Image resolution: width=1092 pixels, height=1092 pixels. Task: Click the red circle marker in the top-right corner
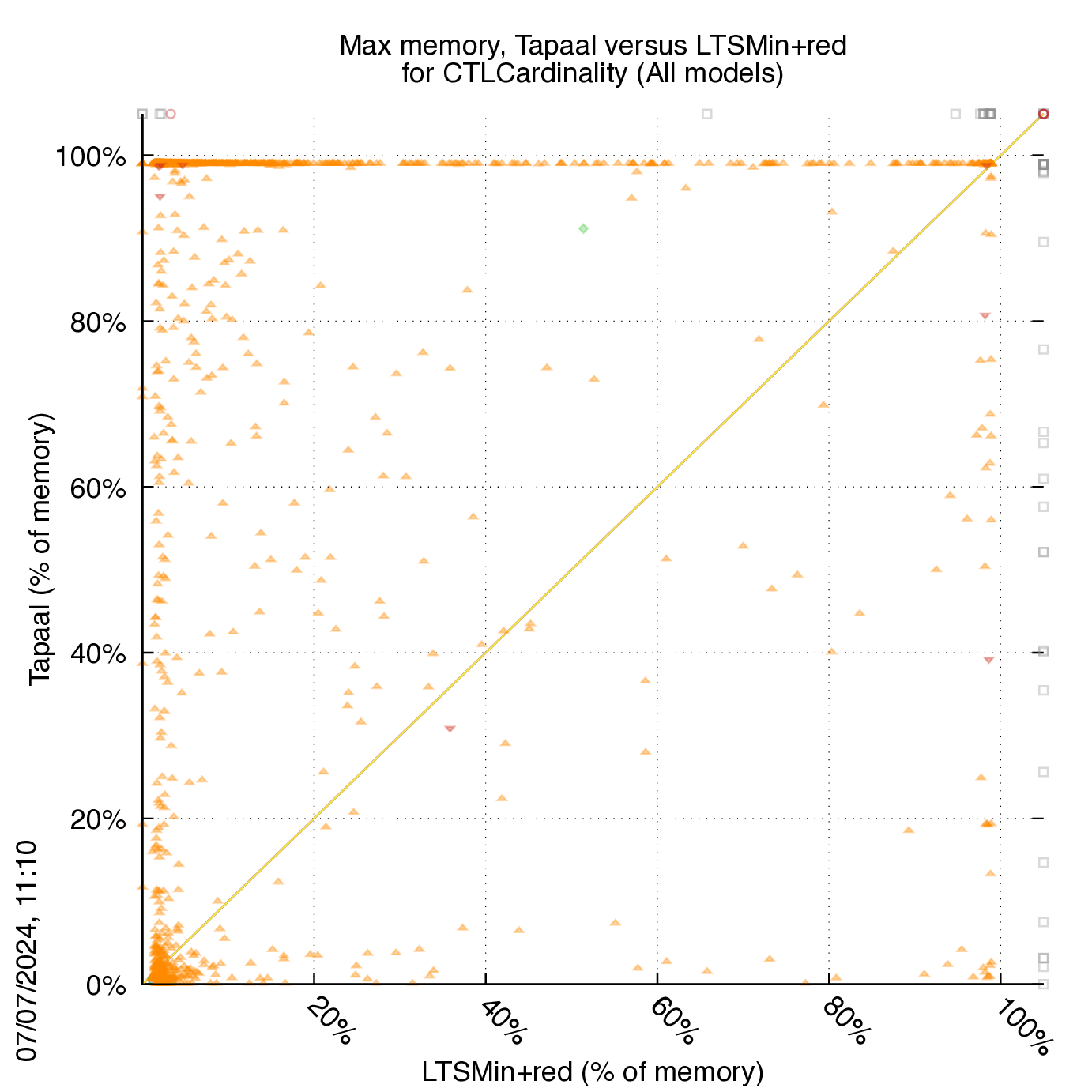point(1043,114)
